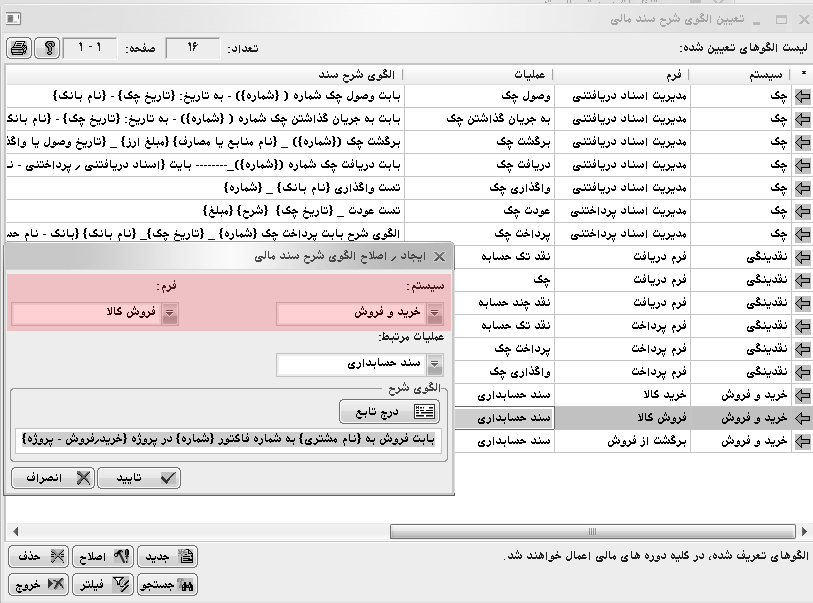Image resolution: width=813 pixels, height=603 pixels.
Task: Click the حذف (delete) button
Action: [x=40, y=557]
